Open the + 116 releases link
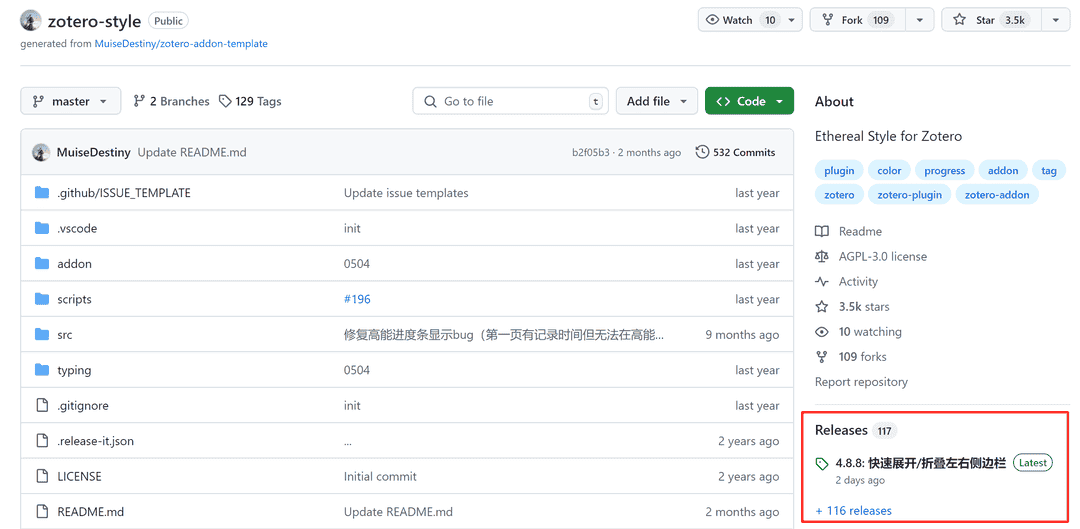The width and height of the screenshot is (1080, 529). [x=853, y=510]
